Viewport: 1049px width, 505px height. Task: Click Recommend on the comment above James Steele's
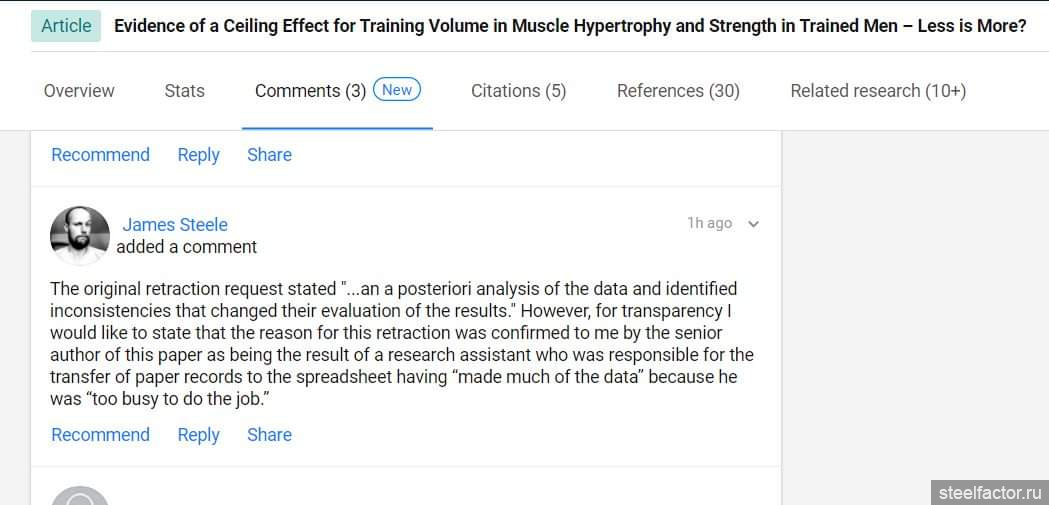(x=100, y=155)
